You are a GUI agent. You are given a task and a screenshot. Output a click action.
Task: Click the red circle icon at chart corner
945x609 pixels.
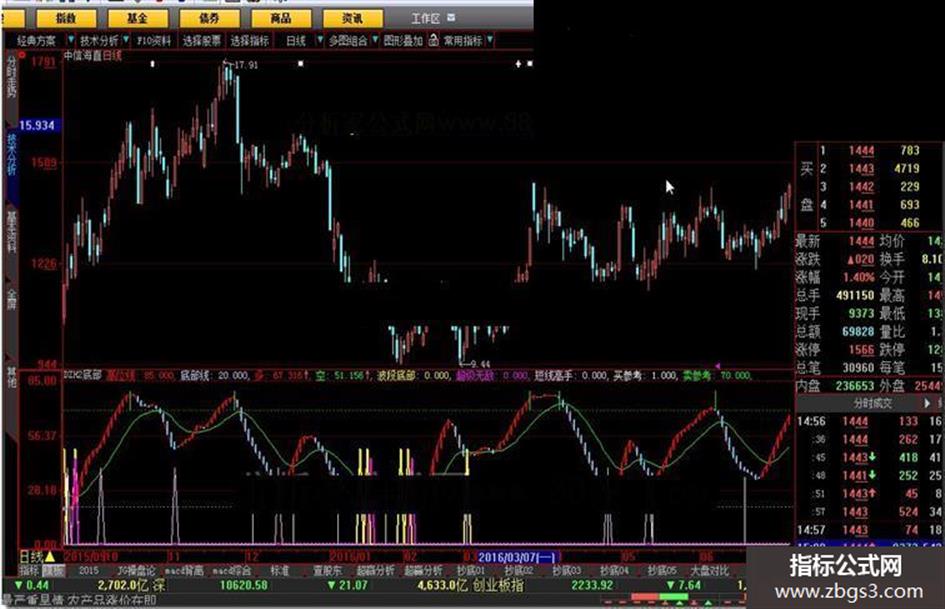(x=22, y=55)
